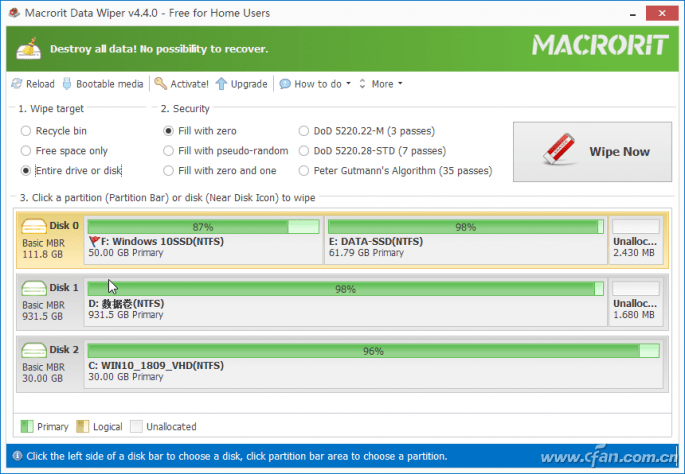The width and height of the screenshot is (685, 474).
Task: Select the Disk 1 drive icon
Action: (x=35, y=288)
